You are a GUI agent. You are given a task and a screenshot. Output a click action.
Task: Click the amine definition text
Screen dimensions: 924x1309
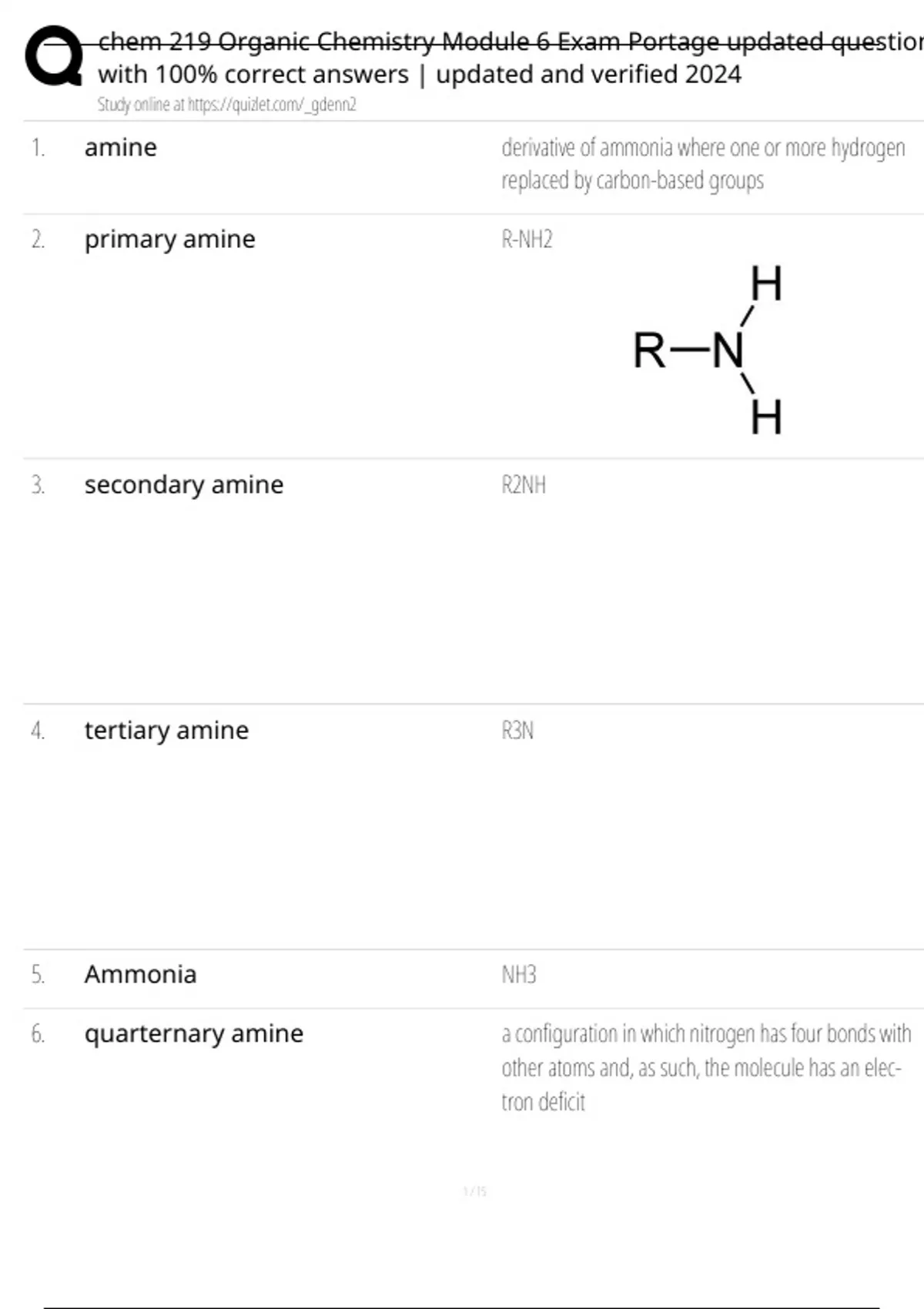(703, 163)
